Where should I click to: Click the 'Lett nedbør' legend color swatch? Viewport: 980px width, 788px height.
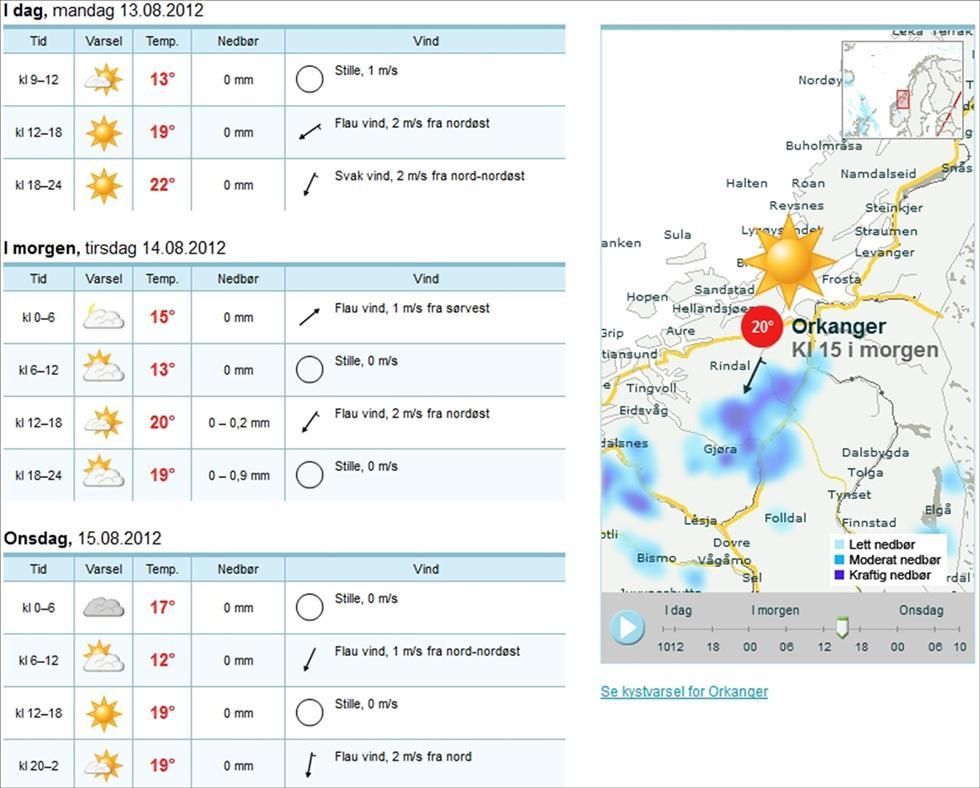click(839, 544)
